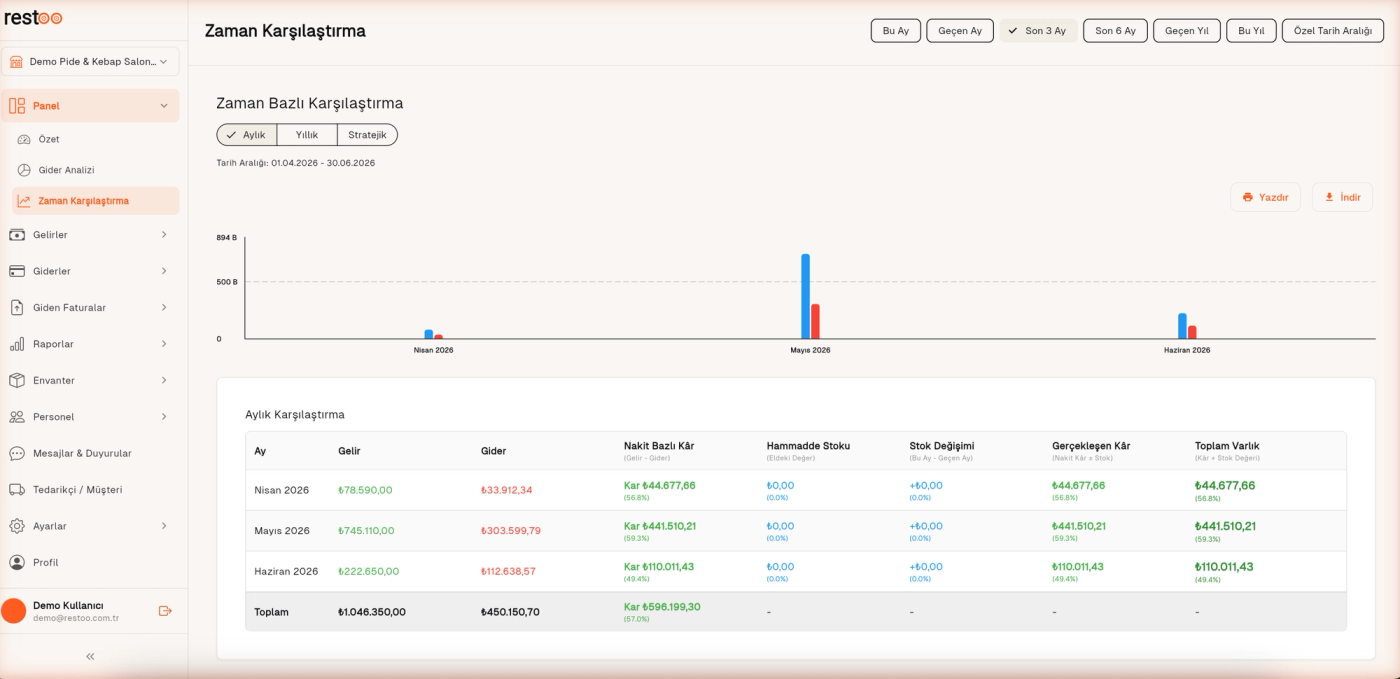
Task: Click the İndir download button
Action: (1343, 197)
